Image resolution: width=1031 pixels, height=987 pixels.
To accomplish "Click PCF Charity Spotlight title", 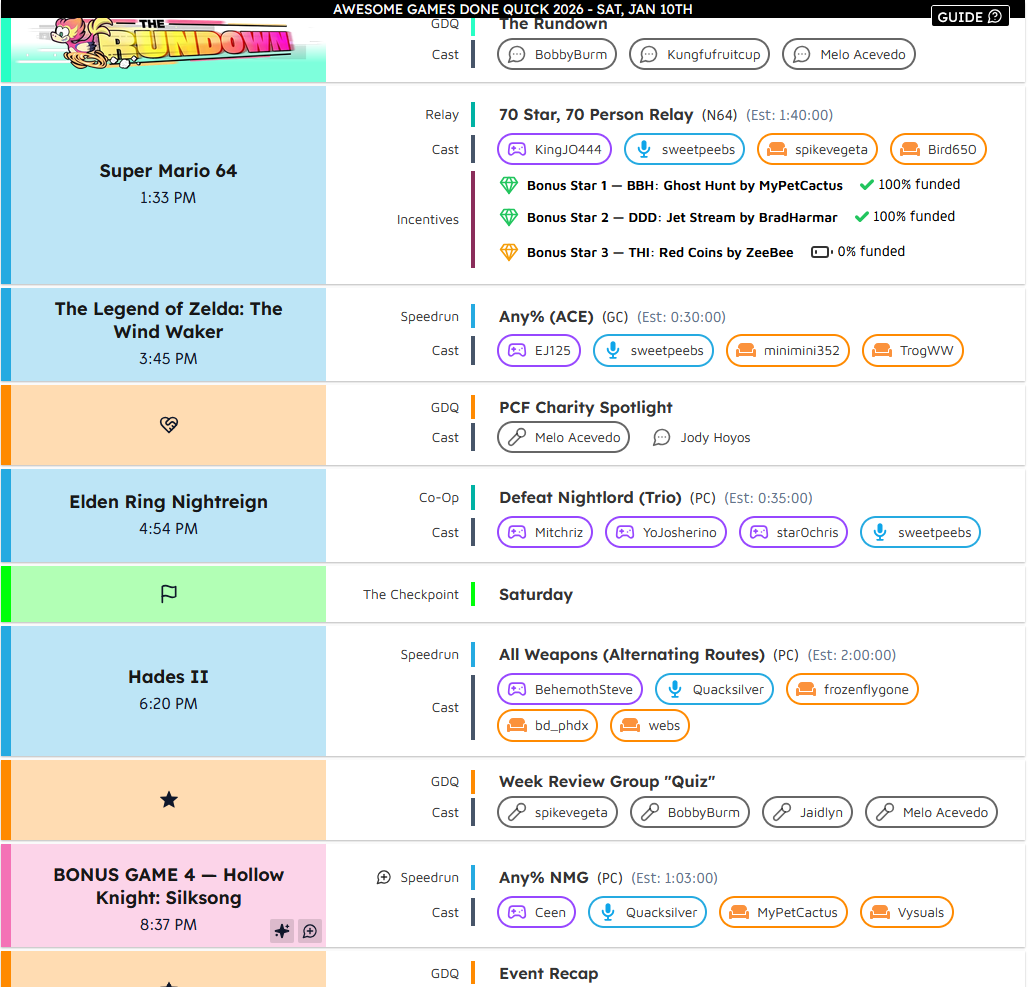I will tap(586, 407).
